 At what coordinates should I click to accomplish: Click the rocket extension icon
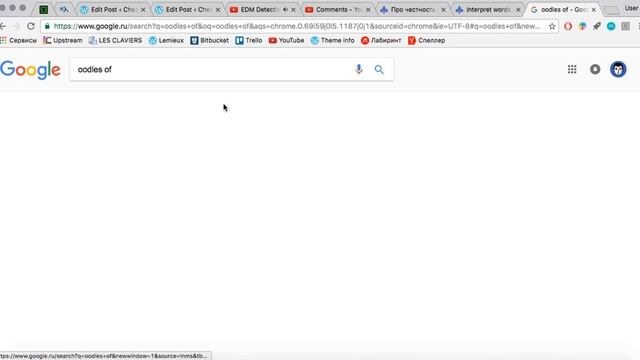pyautogui.click(x=597, y=26)
